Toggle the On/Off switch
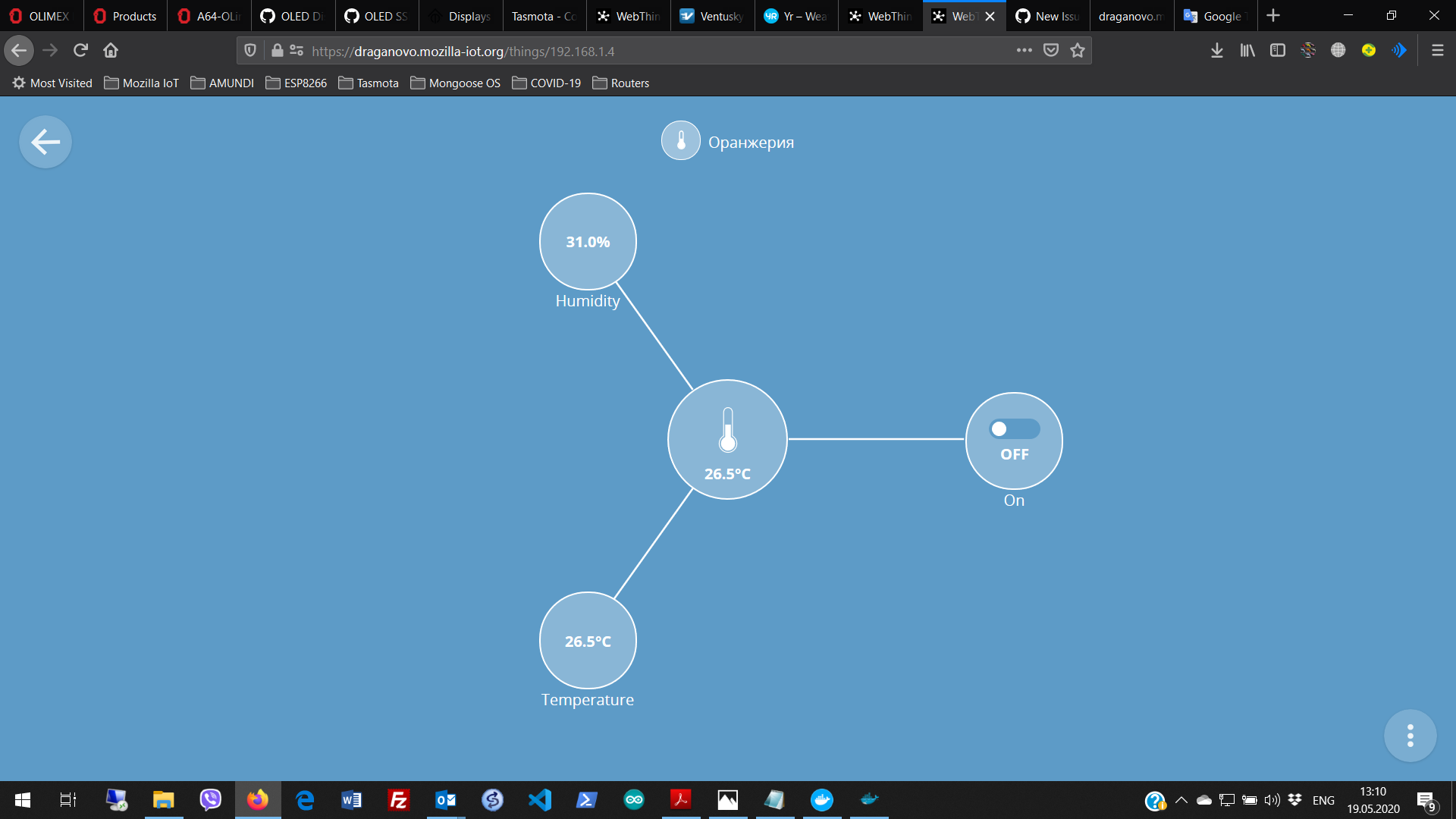The height and width of the screenshot is (819, 1456). tap(1014, 429)
